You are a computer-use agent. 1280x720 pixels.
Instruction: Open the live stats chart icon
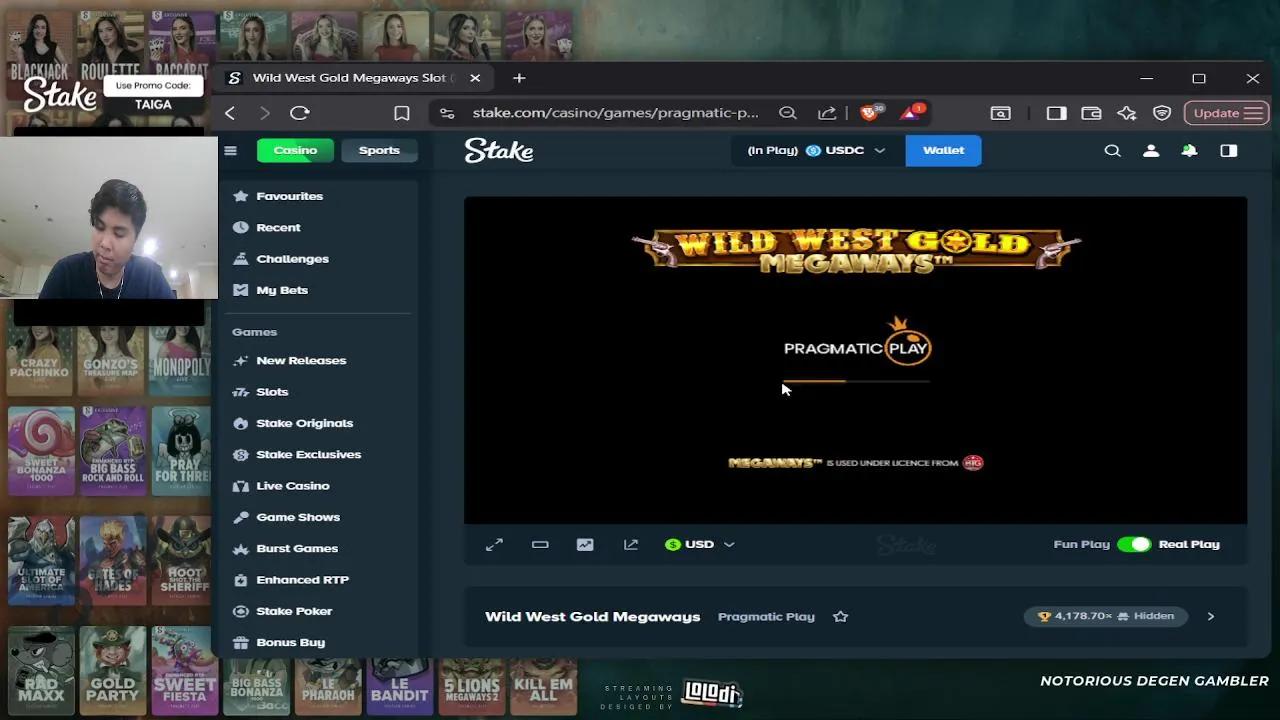point(585,544)
